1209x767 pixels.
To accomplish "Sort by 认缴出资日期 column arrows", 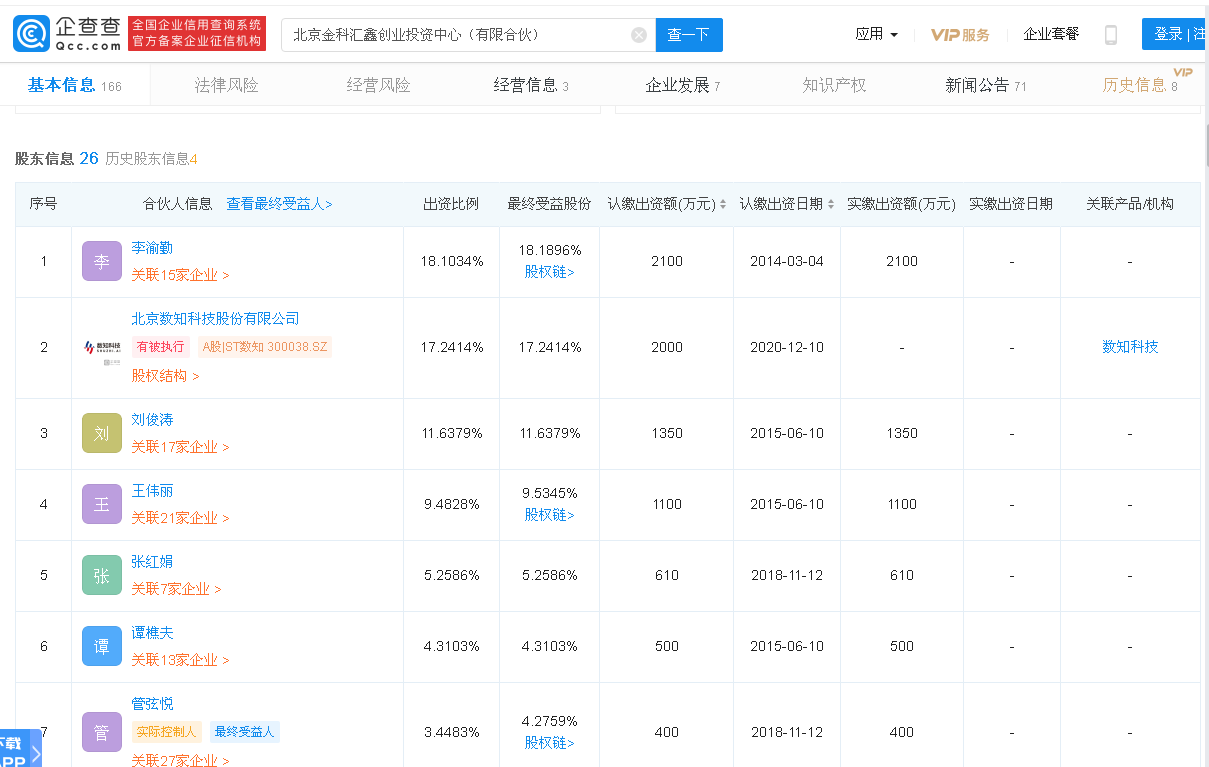I will (830, 204).
